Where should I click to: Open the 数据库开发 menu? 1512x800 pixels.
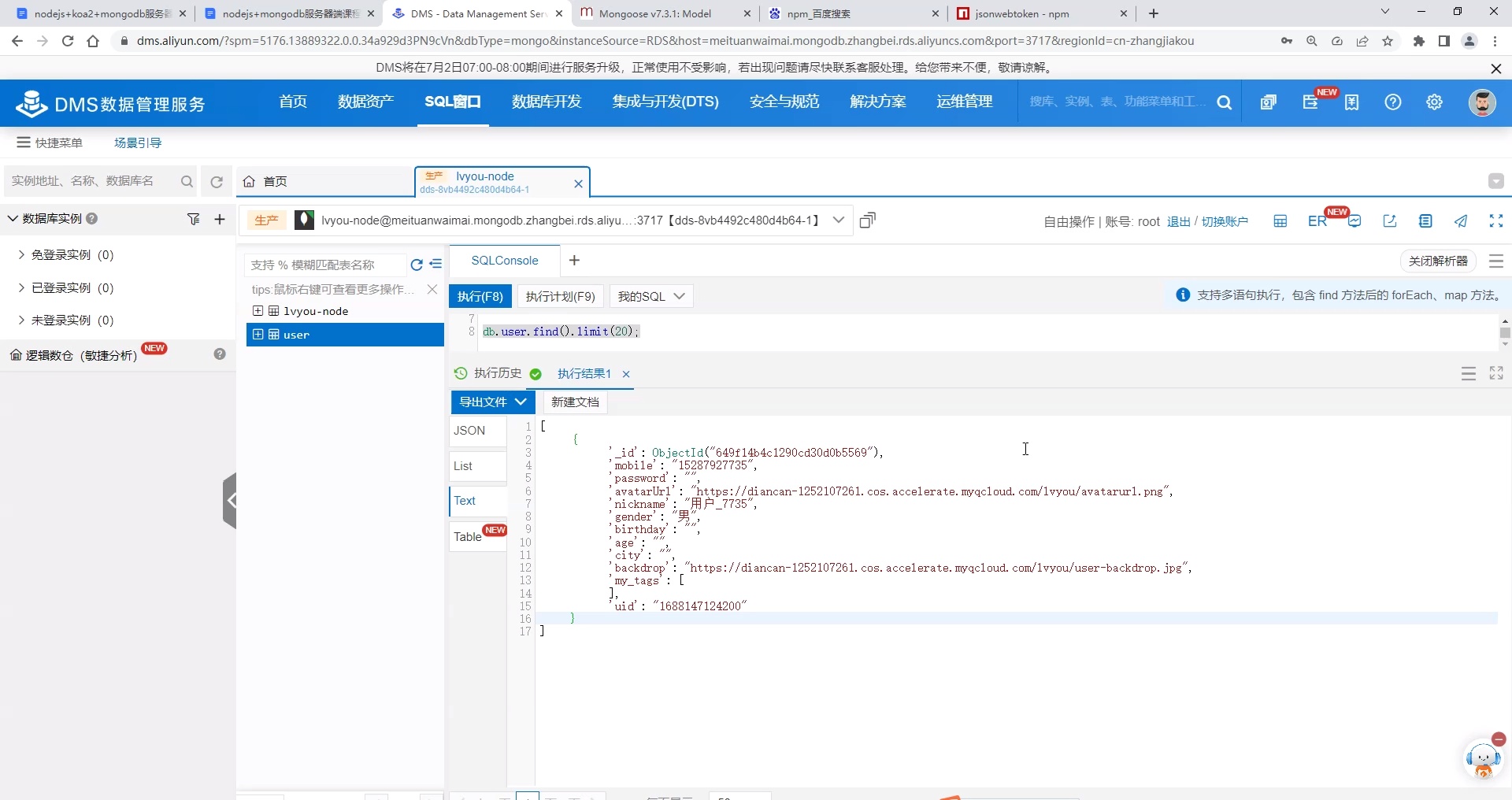[547, 102]
